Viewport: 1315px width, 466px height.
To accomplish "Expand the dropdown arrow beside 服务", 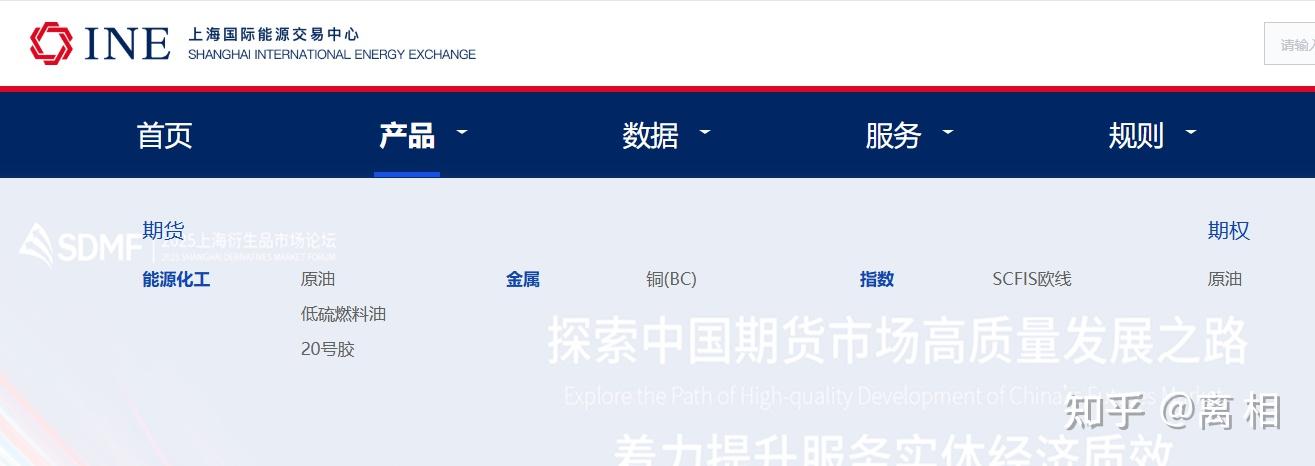I will coord(948,132).
